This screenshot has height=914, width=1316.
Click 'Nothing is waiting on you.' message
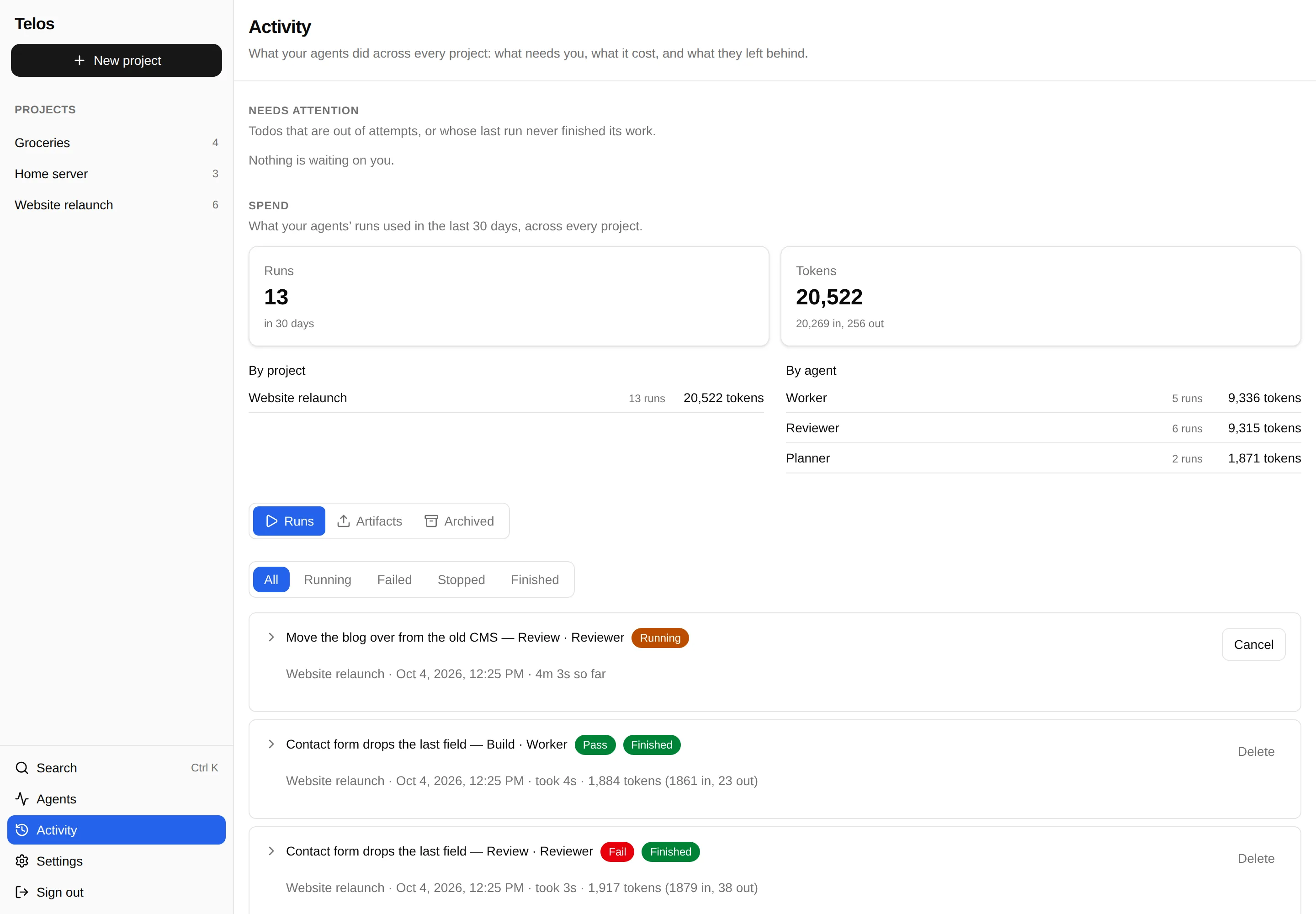click(321, 160)
